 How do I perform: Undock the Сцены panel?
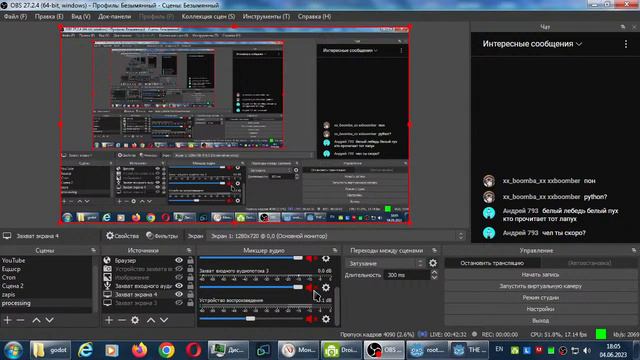click(x=93, y=250)
